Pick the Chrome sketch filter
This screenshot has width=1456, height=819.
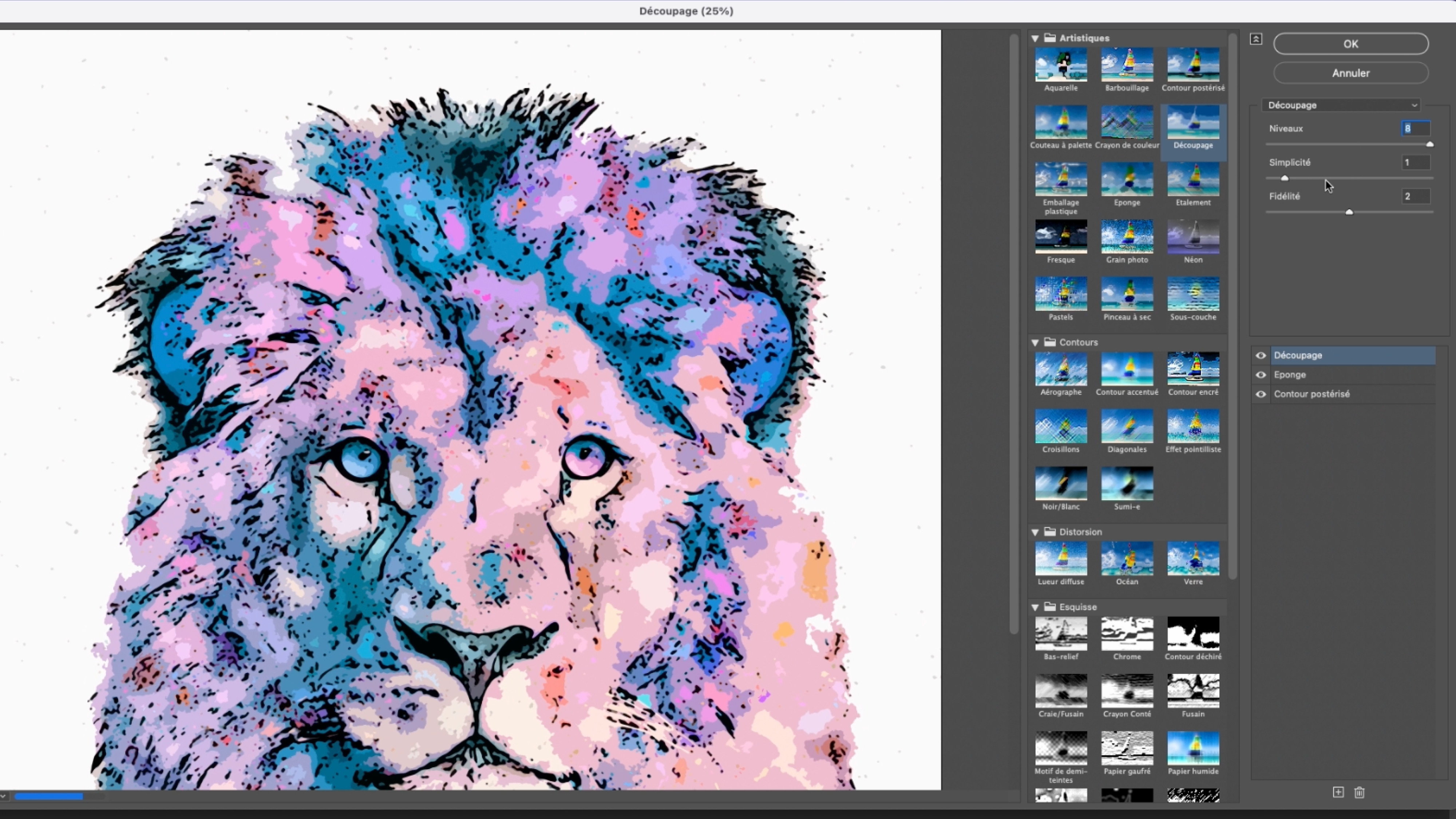click(1127, 634)
